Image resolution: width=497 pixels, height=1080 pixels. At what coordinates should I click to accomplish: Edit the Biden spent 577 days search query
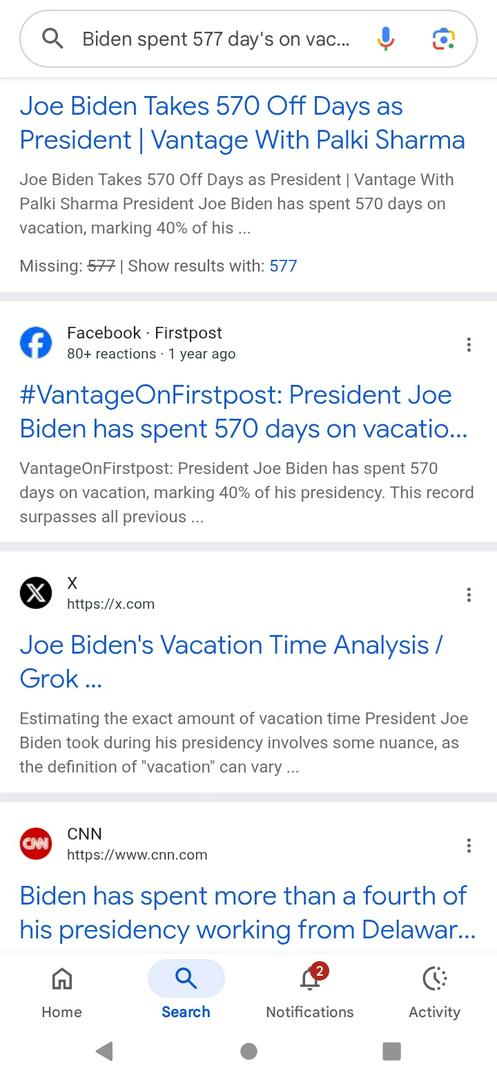coord(216,39)
